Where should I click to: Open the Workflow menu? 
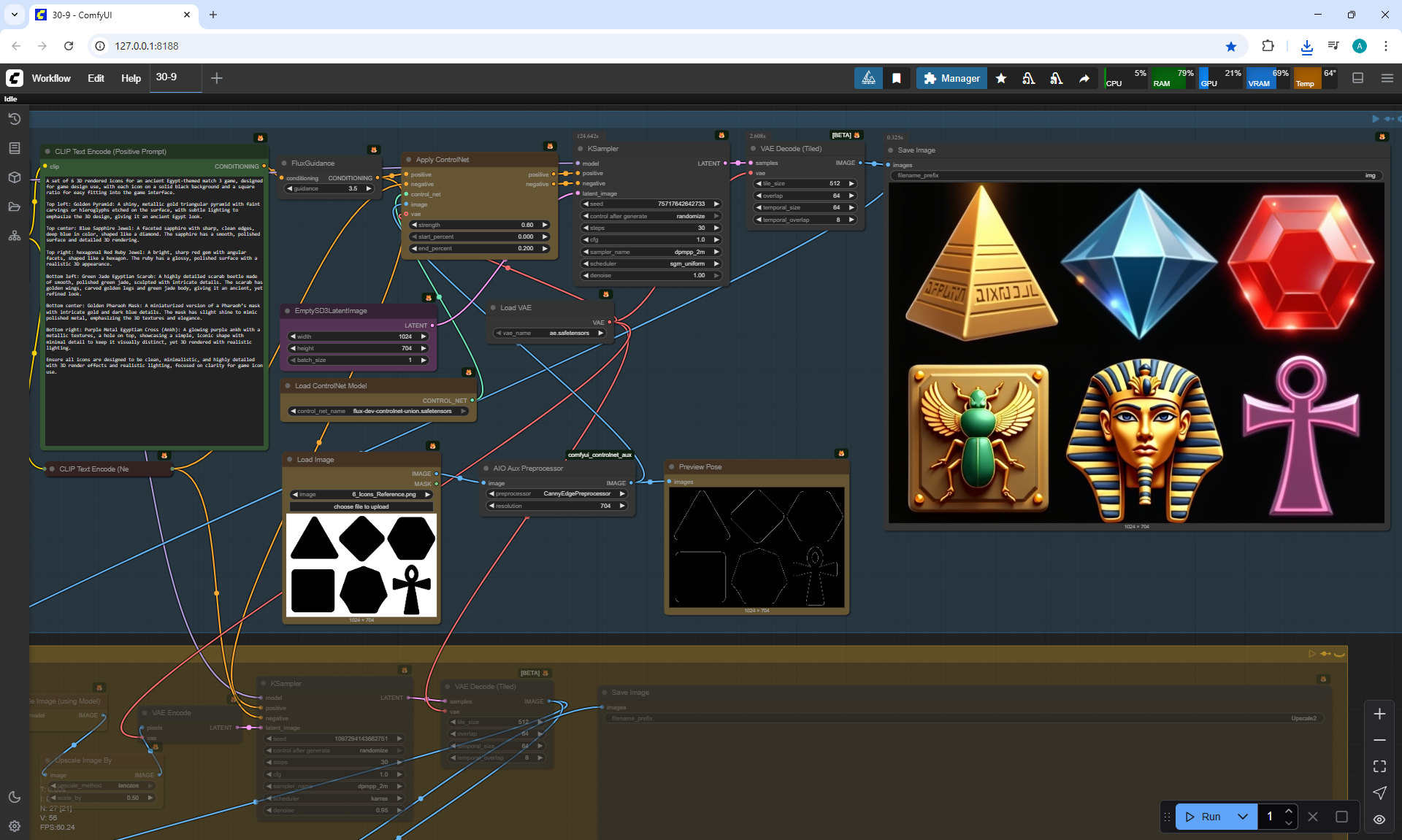(x=51, y=78)
